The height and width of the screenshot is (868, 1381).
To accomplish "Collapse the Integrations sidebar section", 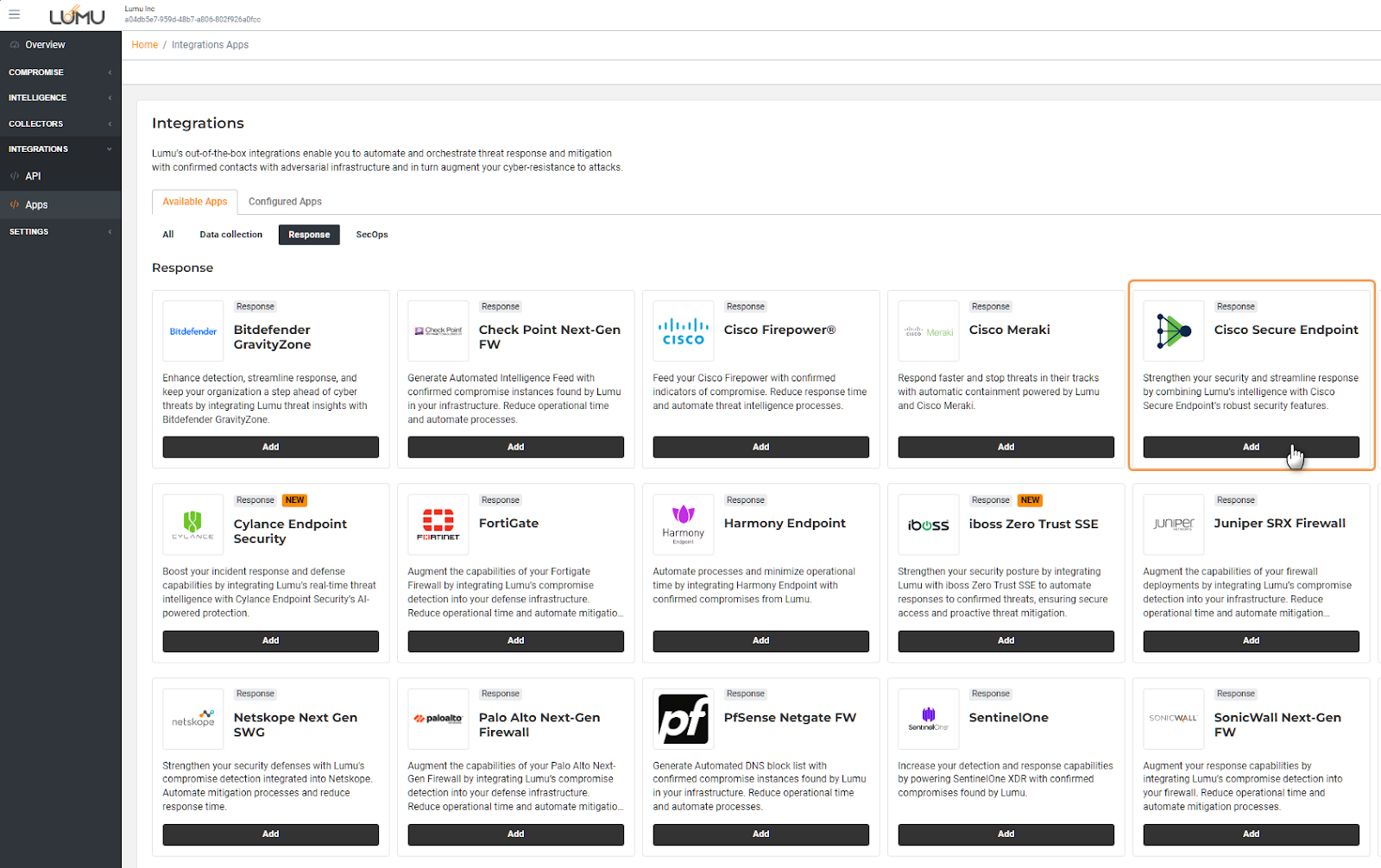I will [x=60, y=149].
